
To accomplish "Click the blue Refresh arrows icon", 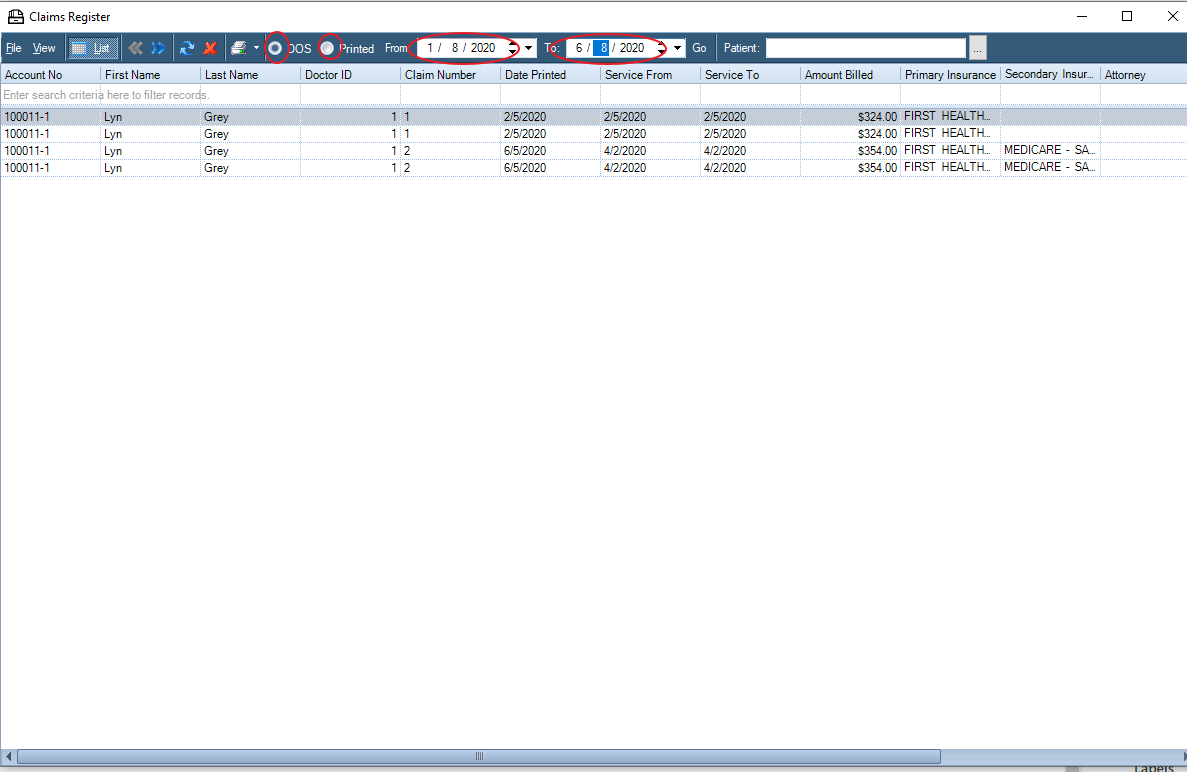I will 187,48.
